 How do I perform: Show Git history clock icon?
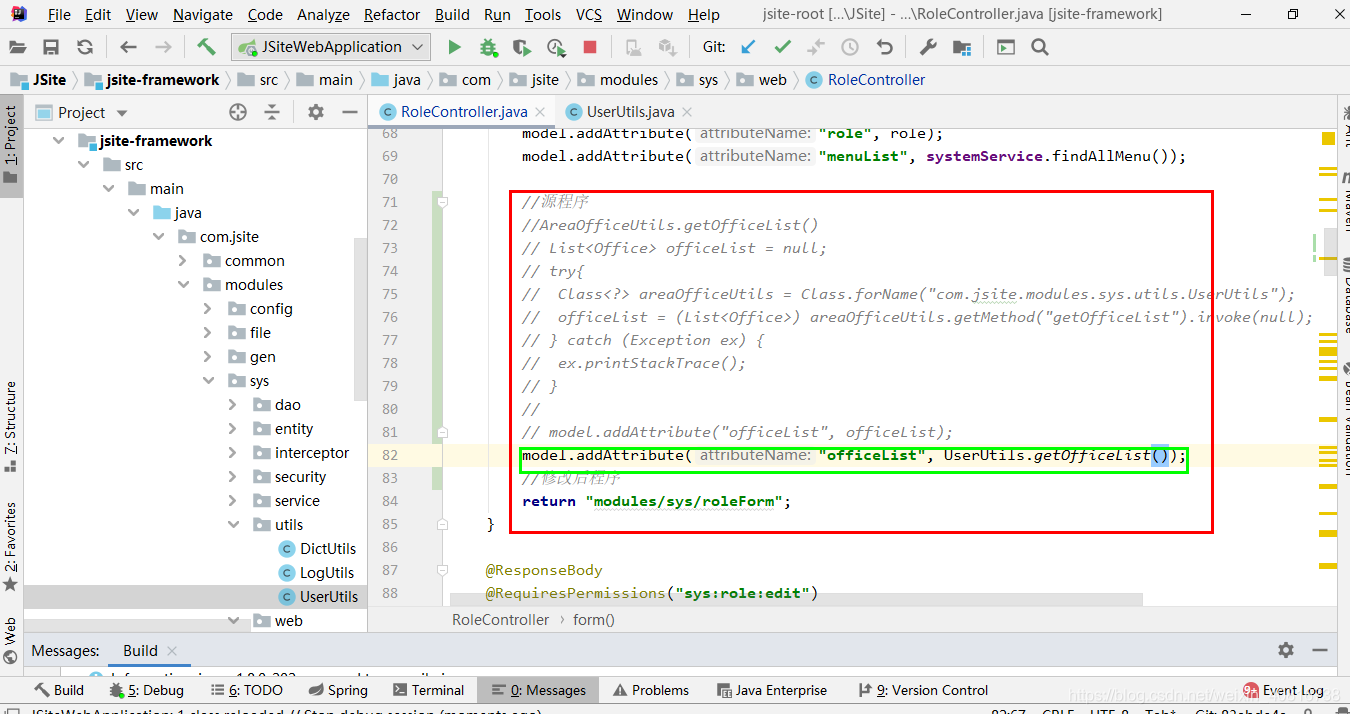[x=850, y=47]
